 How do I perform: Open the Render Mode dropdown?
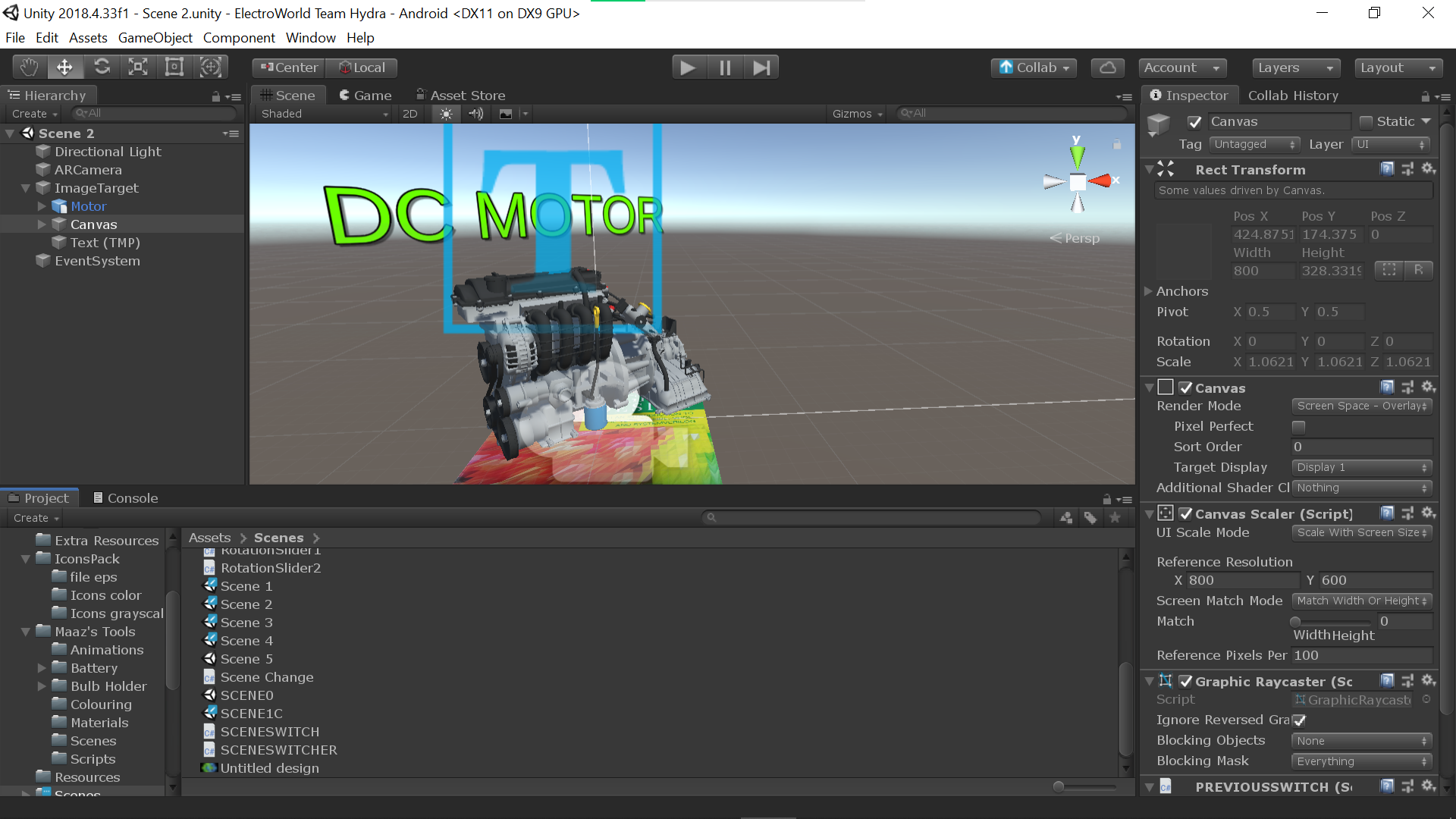point(1362,406)
